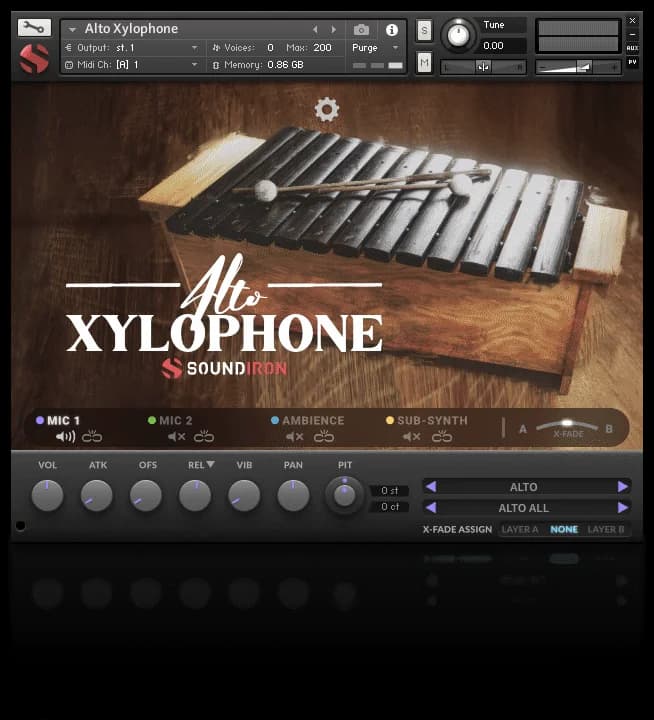This screenshot has height=720, width=654.
Task: Go to next instrument with right arrow
Action: click(334, 30)
